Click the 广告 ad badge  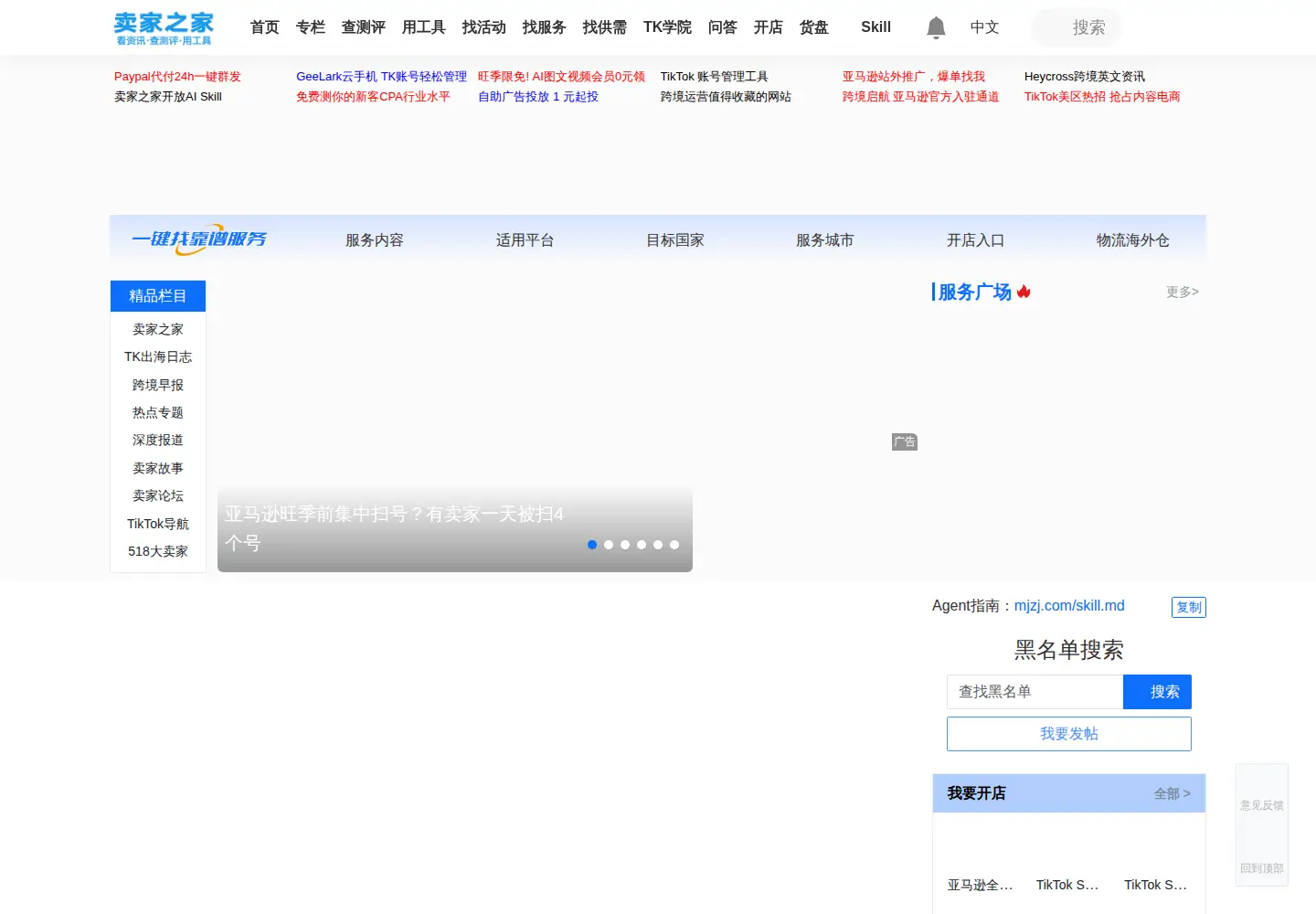point(905,442)
